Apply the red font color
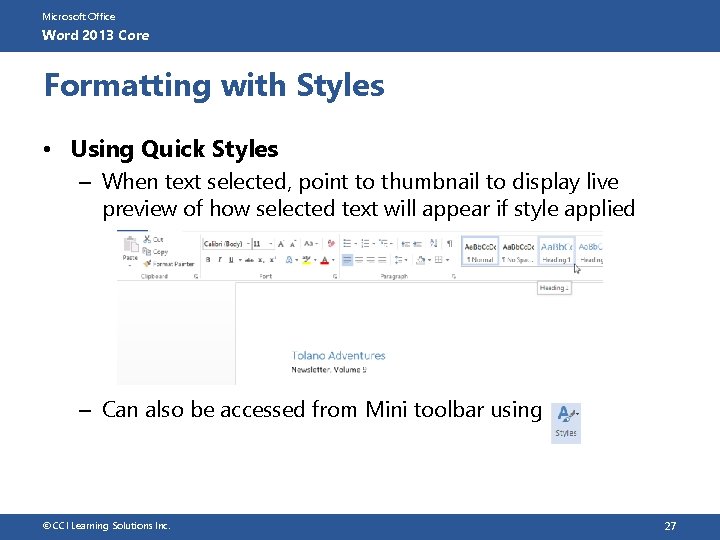 325,260
